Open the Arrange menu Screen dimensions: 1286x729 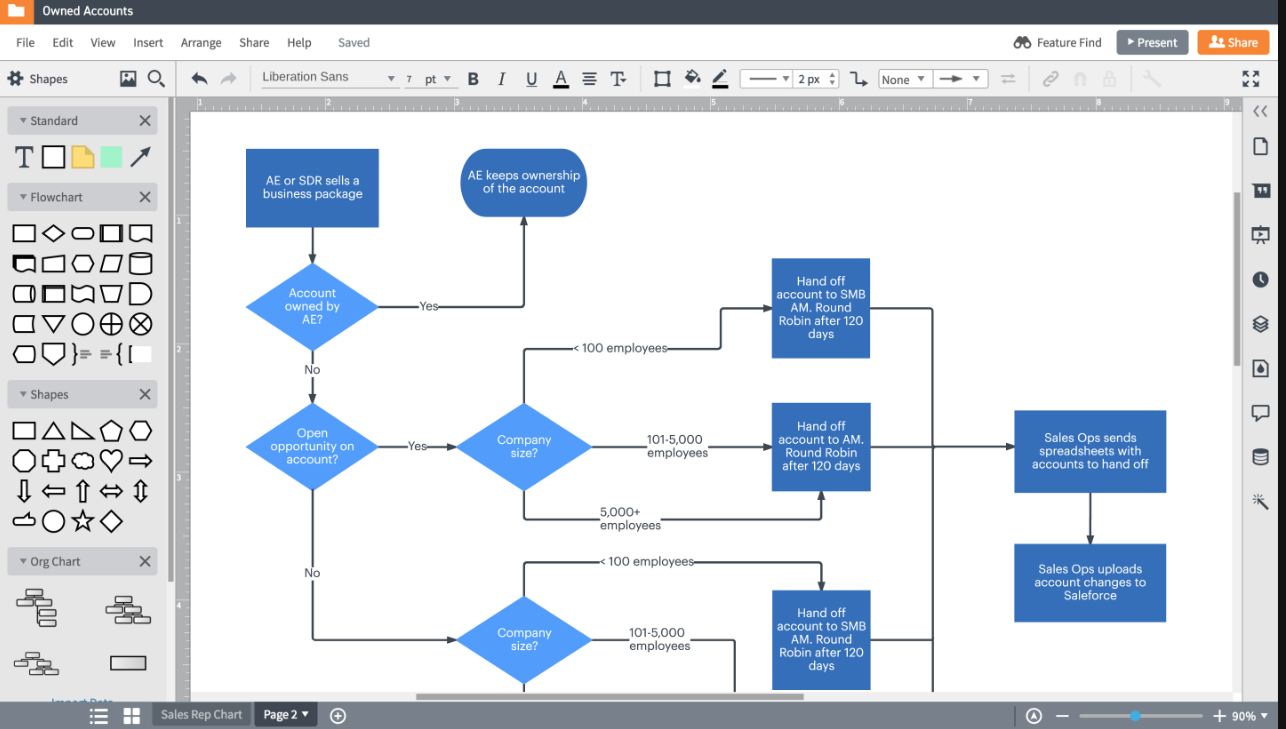(201, 42)
